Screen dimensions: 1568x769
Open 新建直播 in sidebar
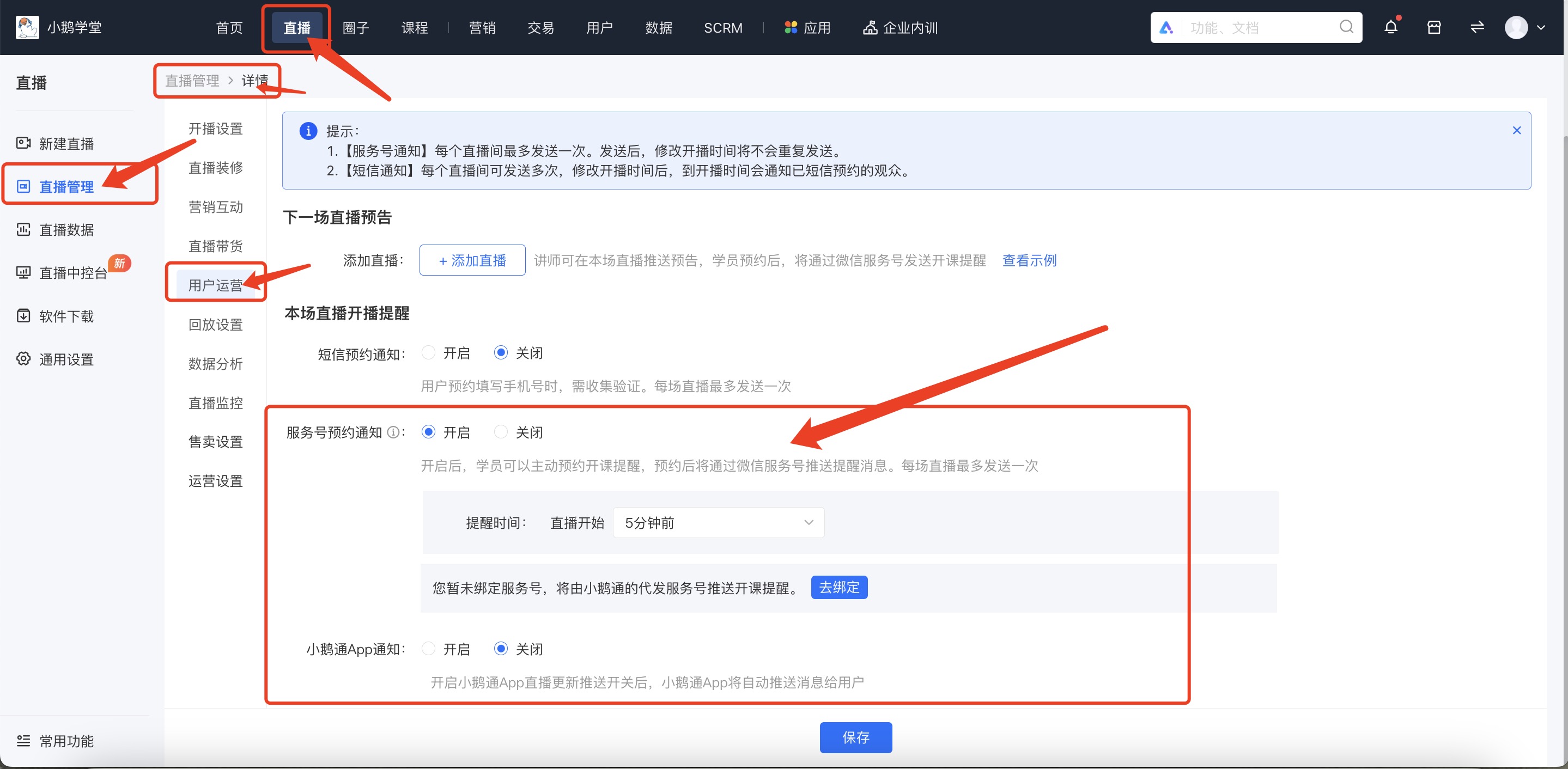[66, 144]
